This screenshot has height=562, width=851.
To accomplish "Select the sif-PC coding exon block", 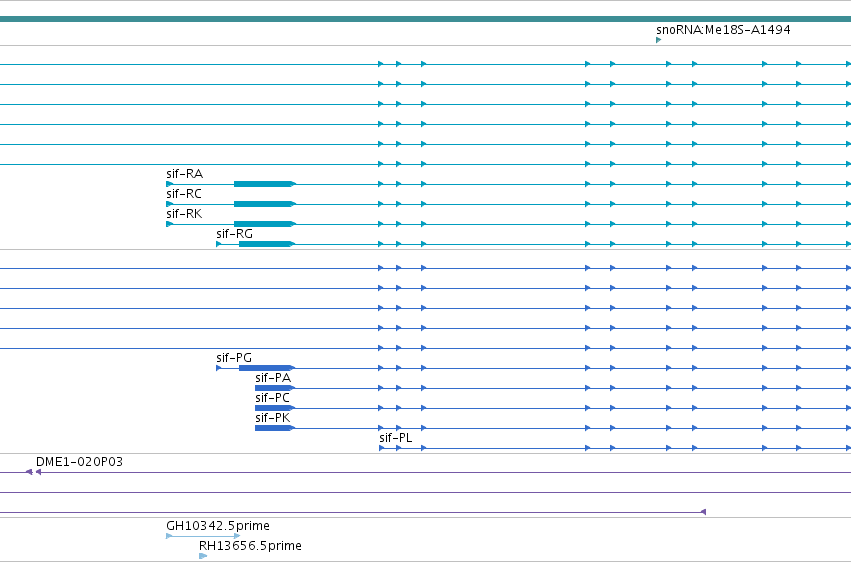I will pyautogui.click(x=274, y=408).
